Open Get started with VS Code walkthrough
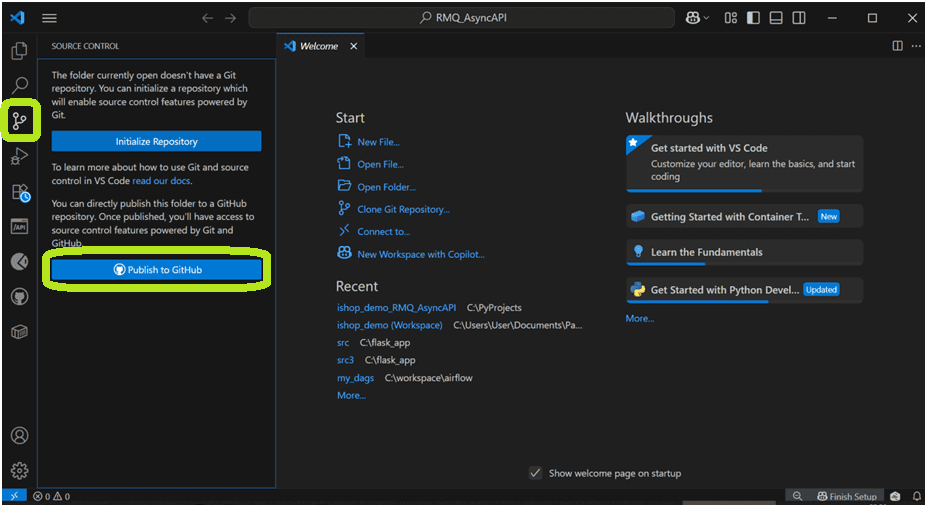 coord(744,163)
